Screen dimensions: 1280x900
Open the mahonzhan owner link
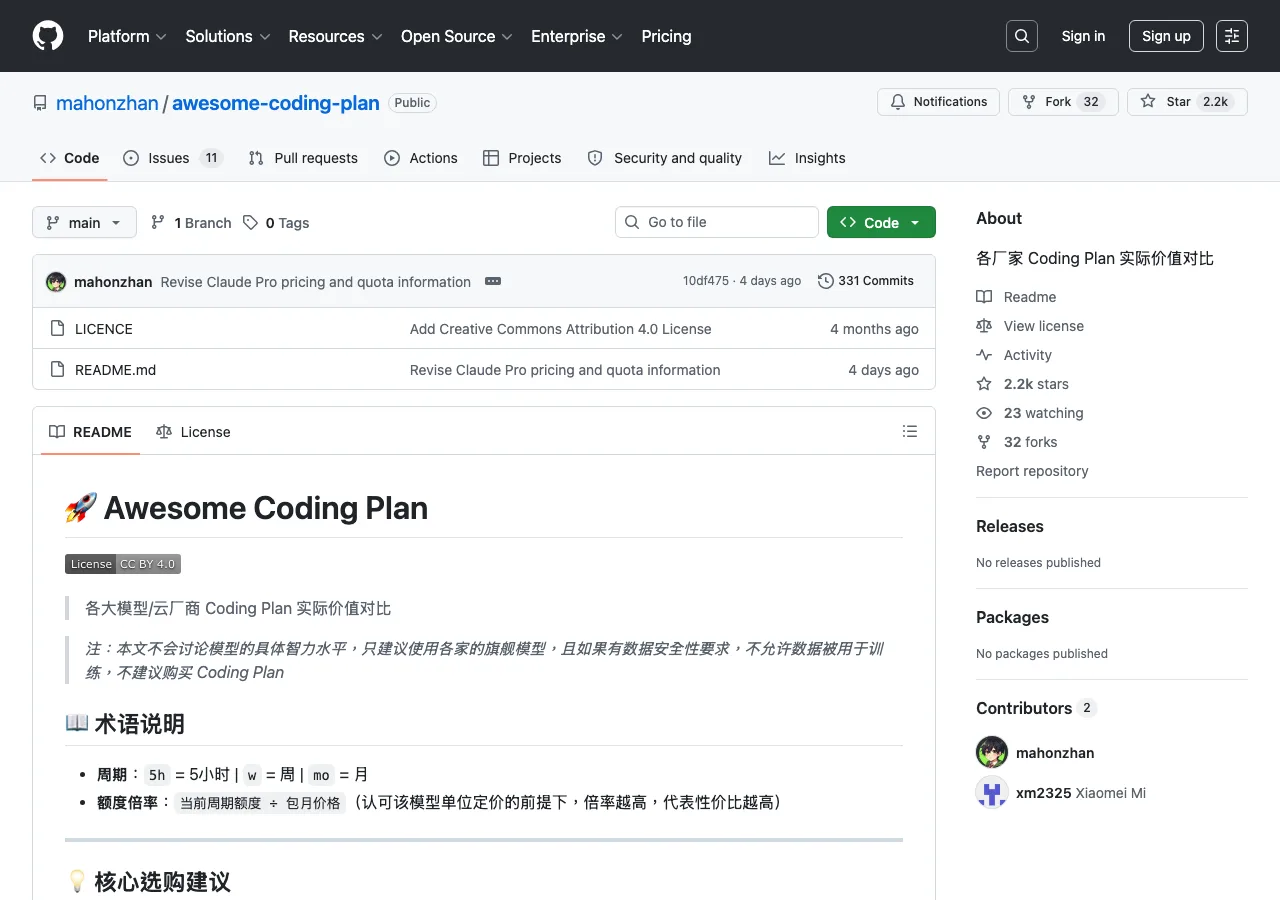107,102
